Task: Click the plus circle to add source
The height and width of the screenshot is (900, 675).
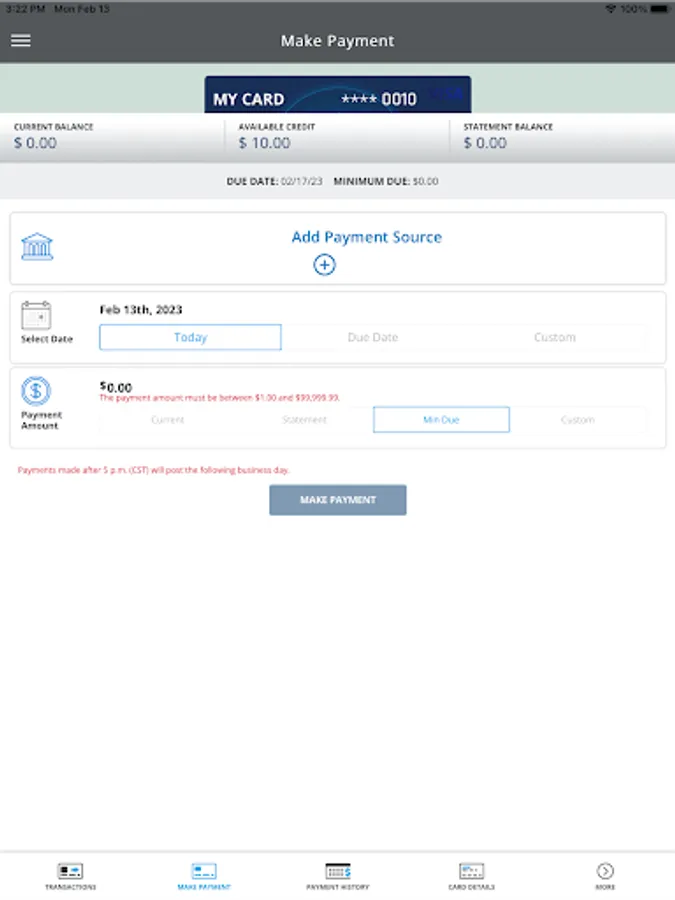Action: tap(324, 265)
